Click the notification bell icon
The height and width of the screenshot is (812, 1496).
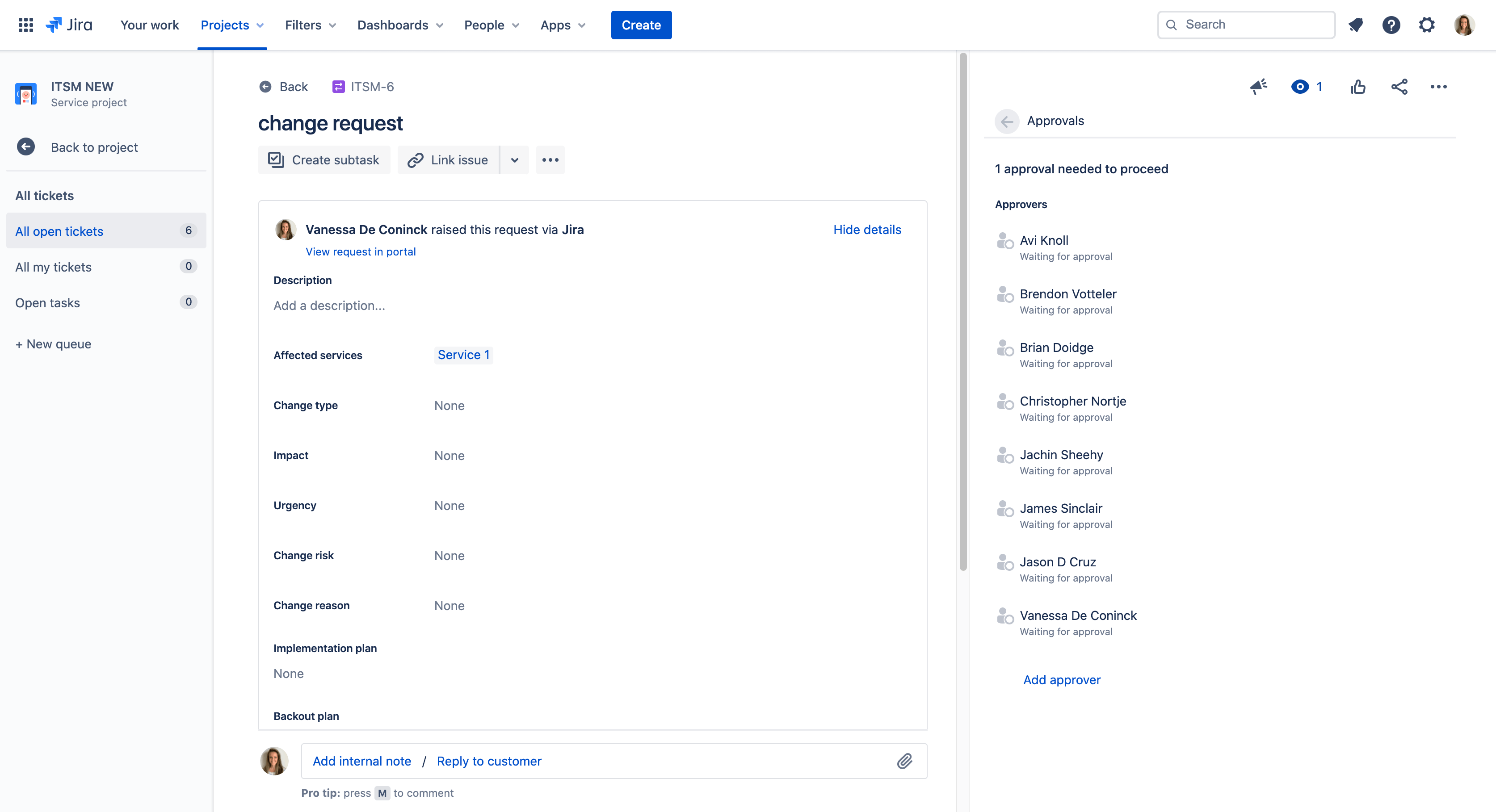click(x=1356, y=25)
